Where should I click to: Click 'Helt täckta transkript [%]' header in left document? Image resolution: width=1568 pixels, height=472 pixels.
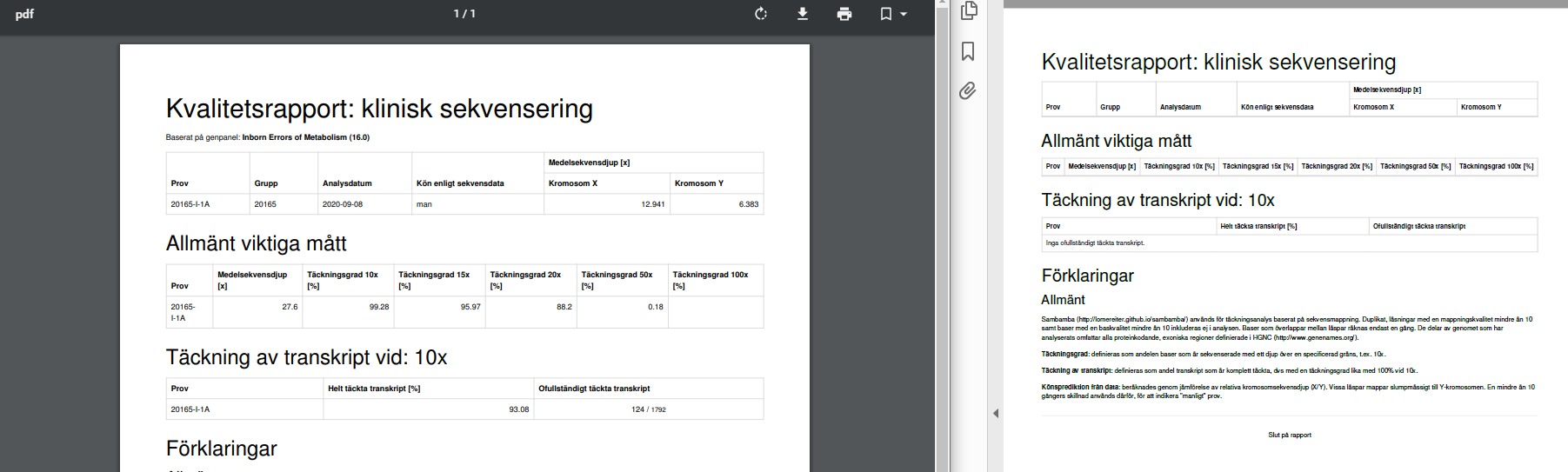point(374,389)
